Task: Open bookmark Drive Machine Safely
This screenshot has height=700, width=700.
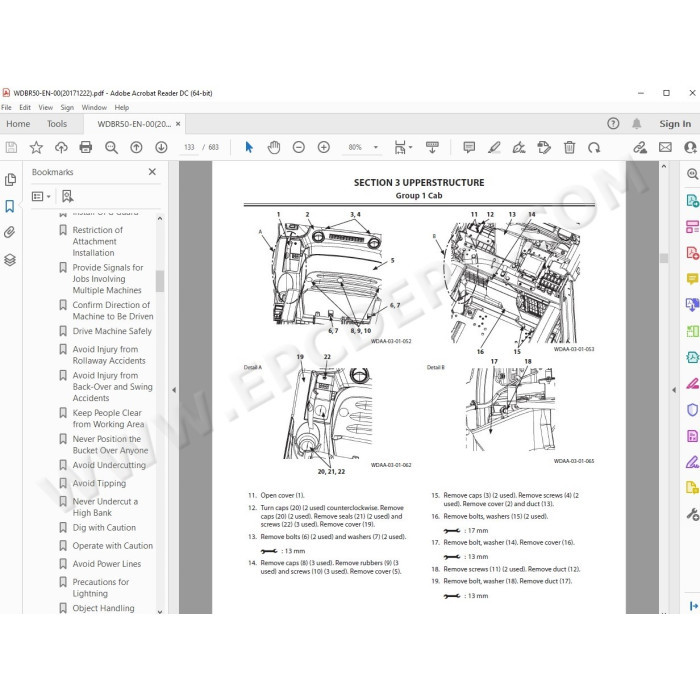Action: (x=112, y=331)
